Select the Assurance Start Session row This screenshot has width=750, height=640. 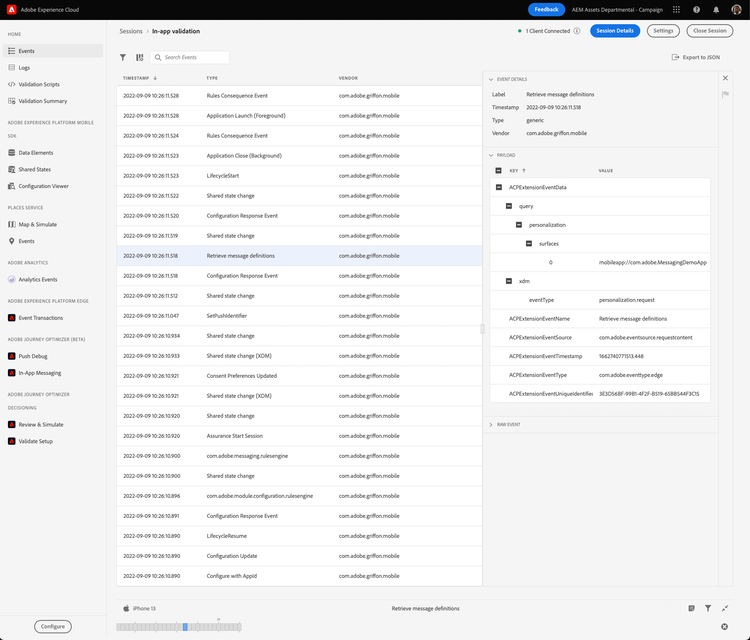point(299,436)
